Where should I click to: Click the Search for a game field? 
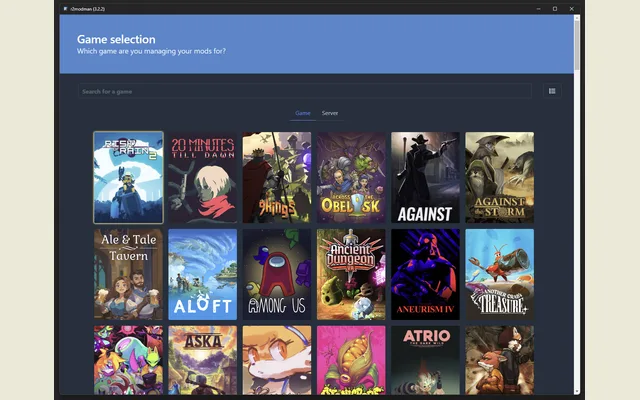pos(305,91)
